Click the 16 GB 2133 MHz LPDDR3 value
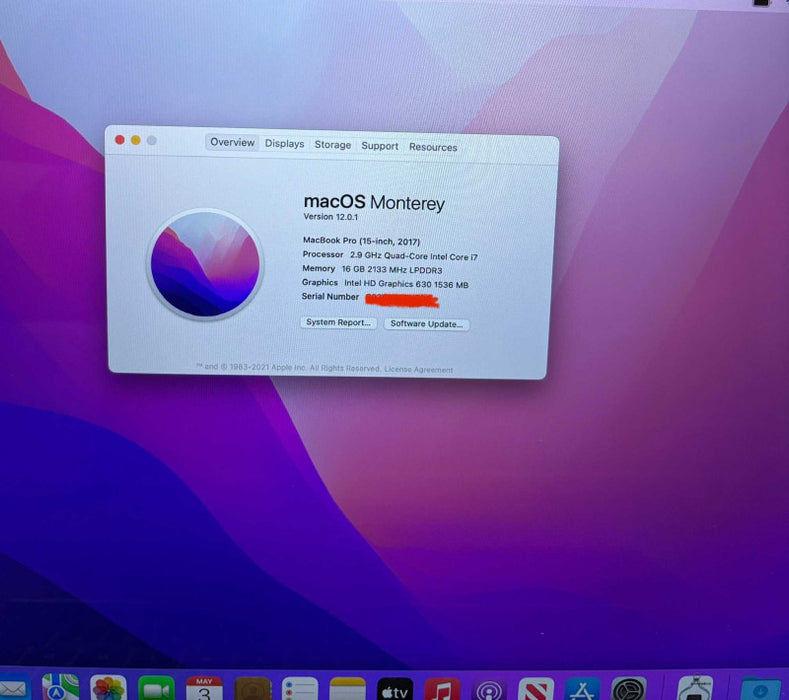The image size is (789, 700). tap(392, 270)
